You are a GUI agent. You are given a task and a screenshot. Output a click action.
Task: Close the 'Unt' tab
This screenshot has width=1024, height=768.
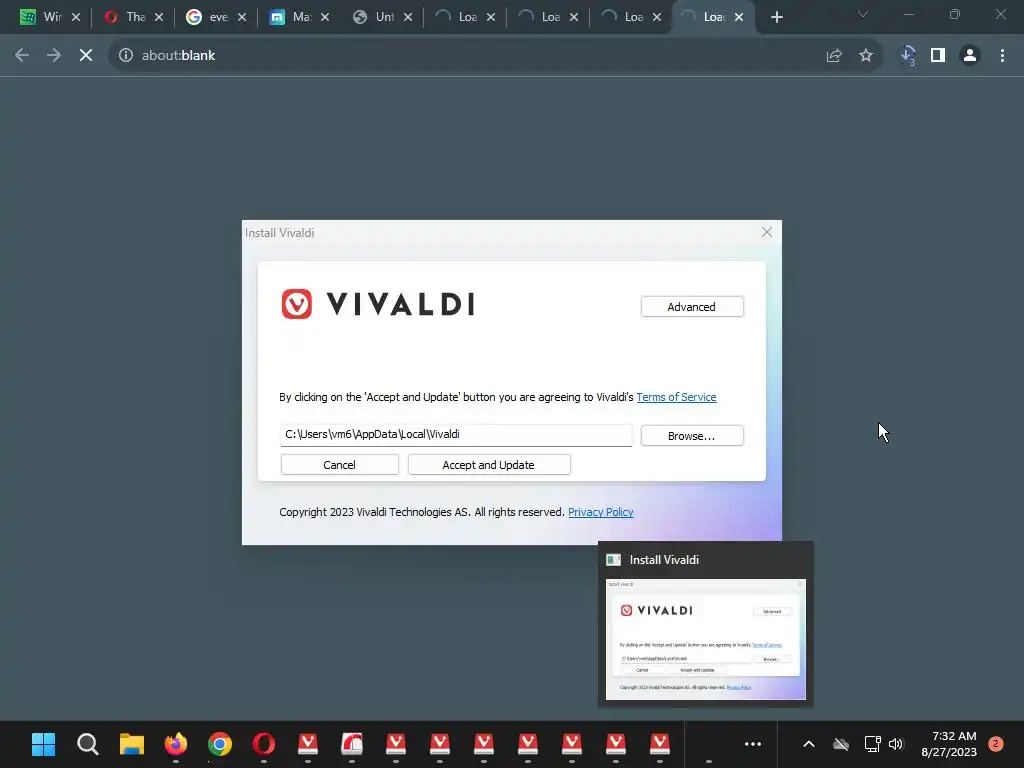pyautogui.click(x=408, y=17)
